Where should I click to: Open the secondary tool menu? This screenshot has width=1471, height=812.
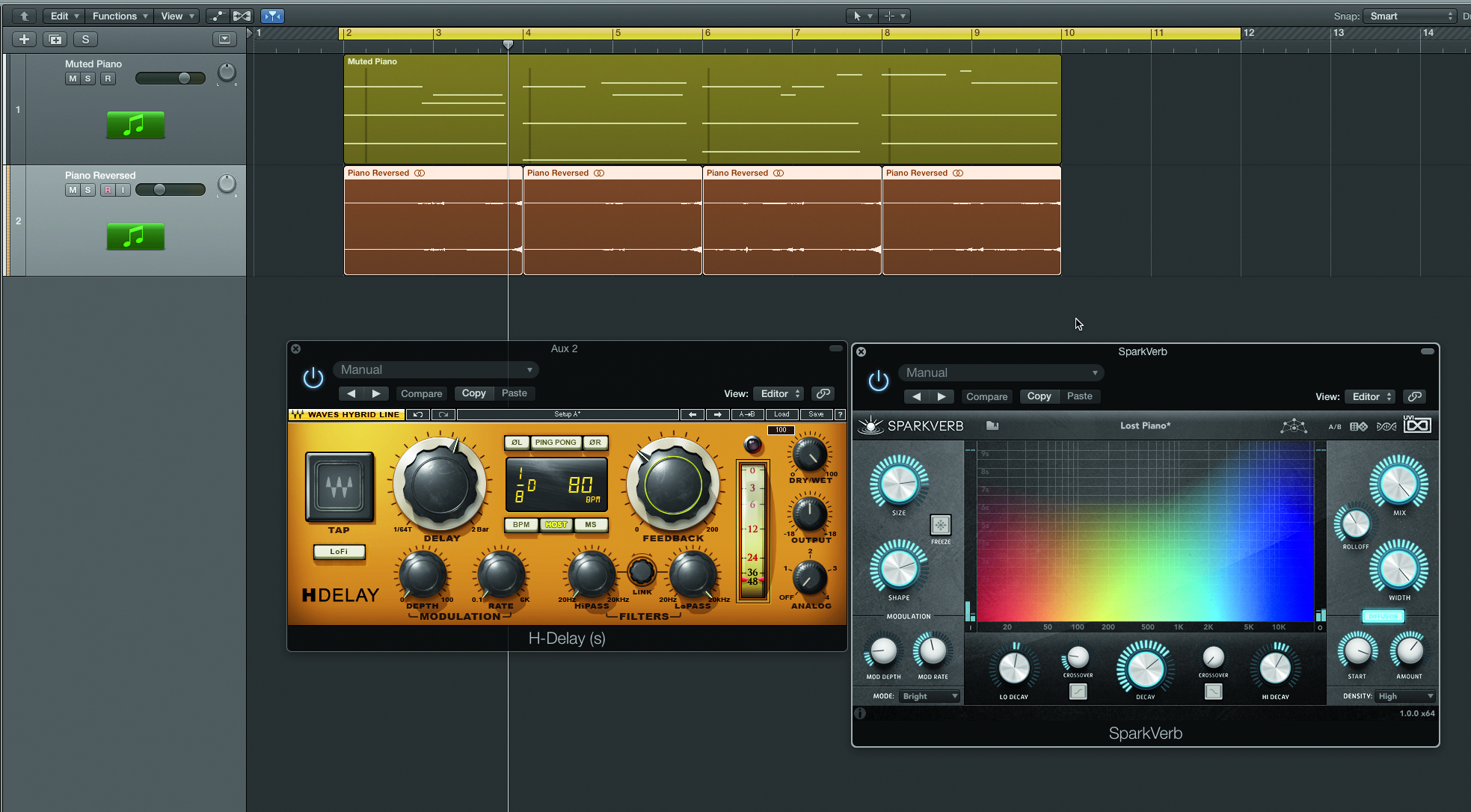click(894, 16)
